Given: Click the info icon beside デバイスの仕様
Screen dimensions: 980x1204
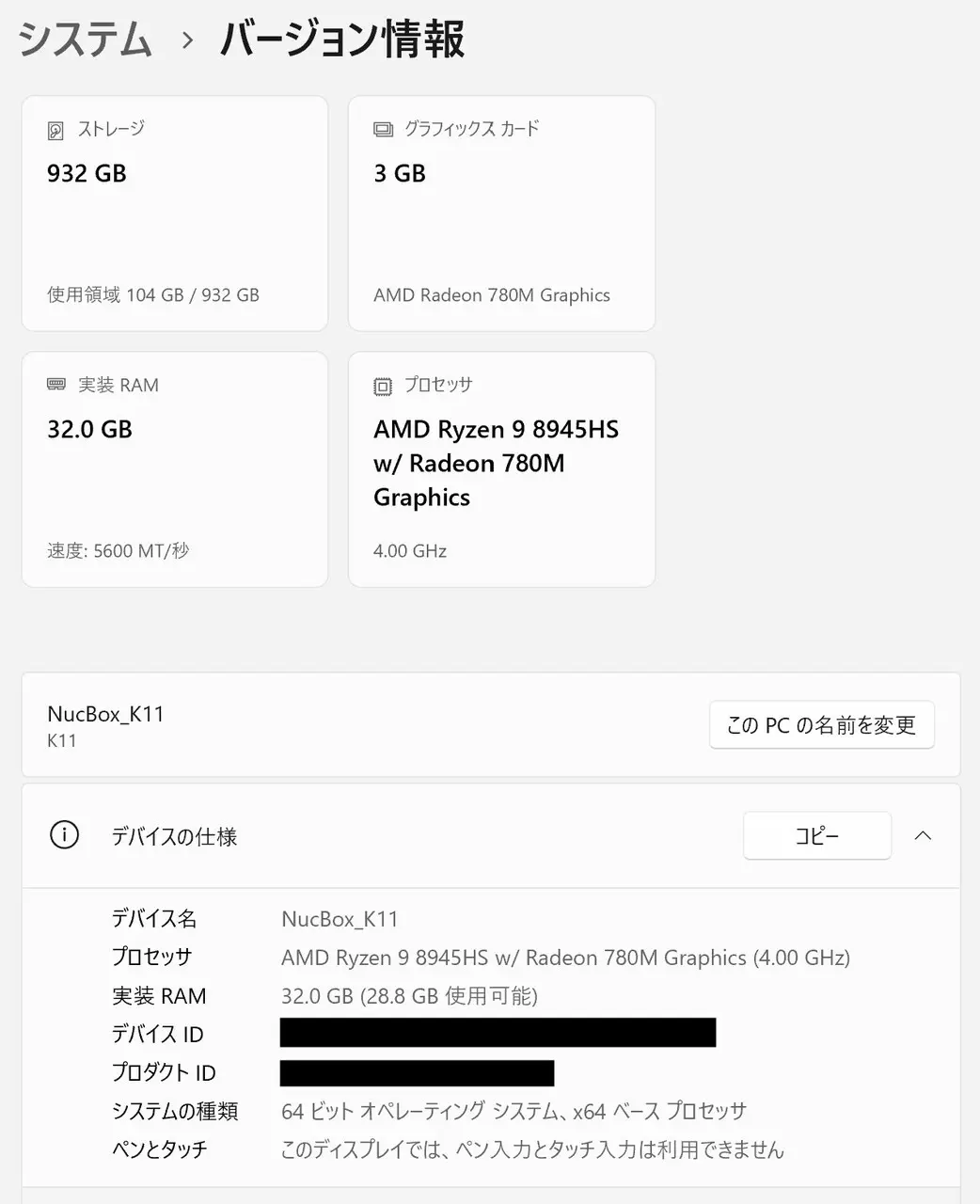Looking at the screenshot, I should 64,835.
